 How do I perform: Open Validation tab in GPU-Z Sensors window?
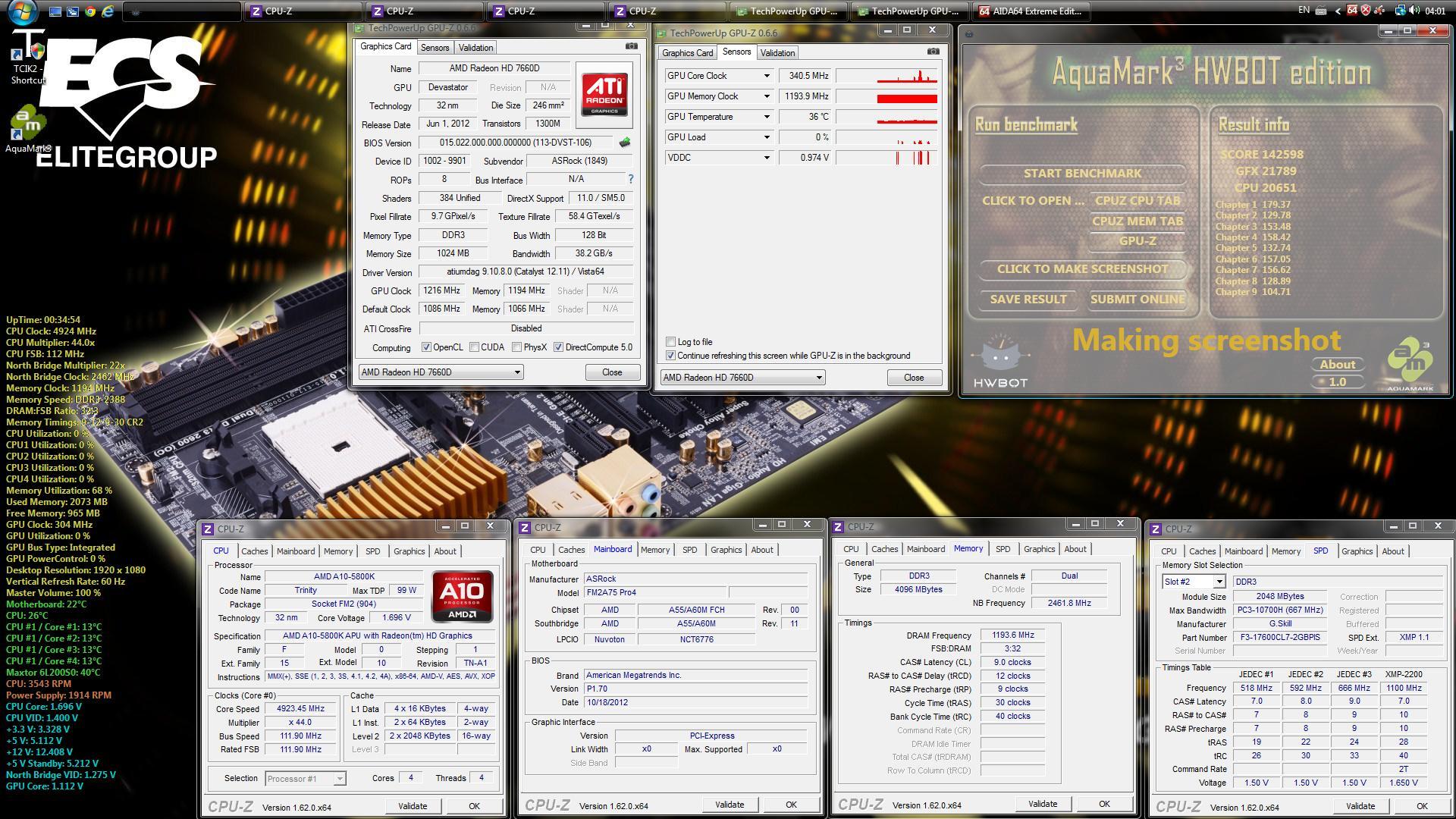(777, 52)
